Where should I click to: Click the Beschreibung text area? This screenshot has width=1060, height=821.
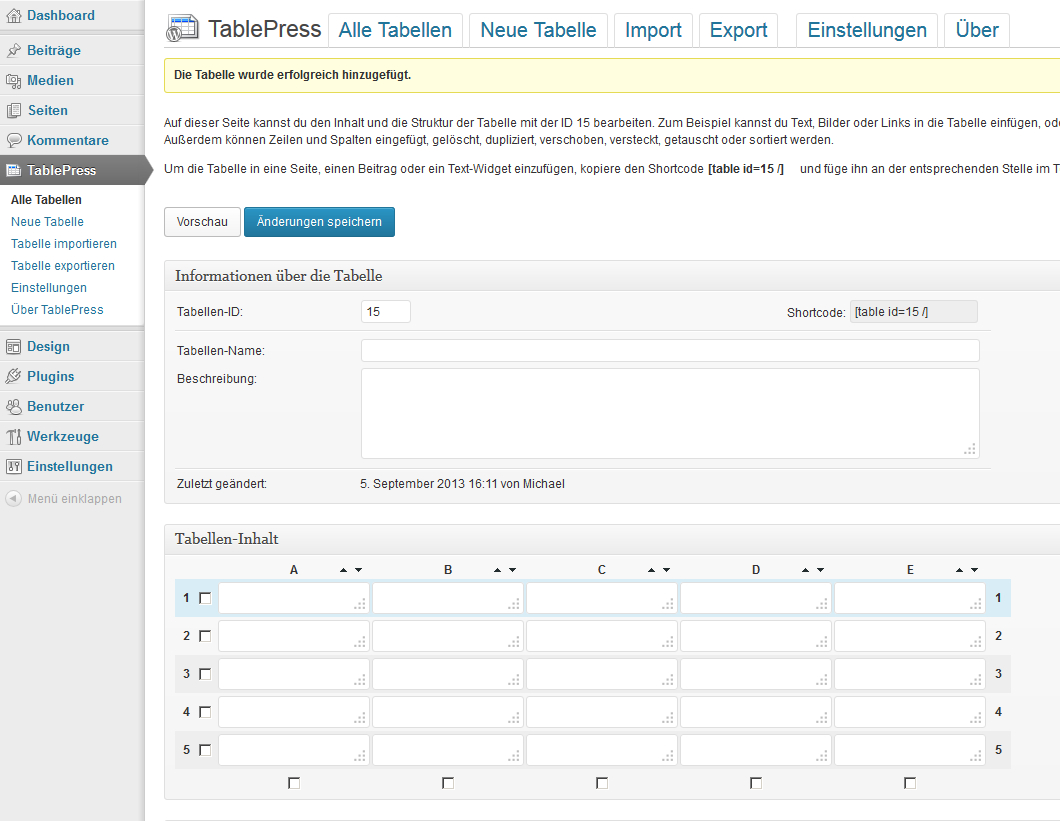coord(670,413)
